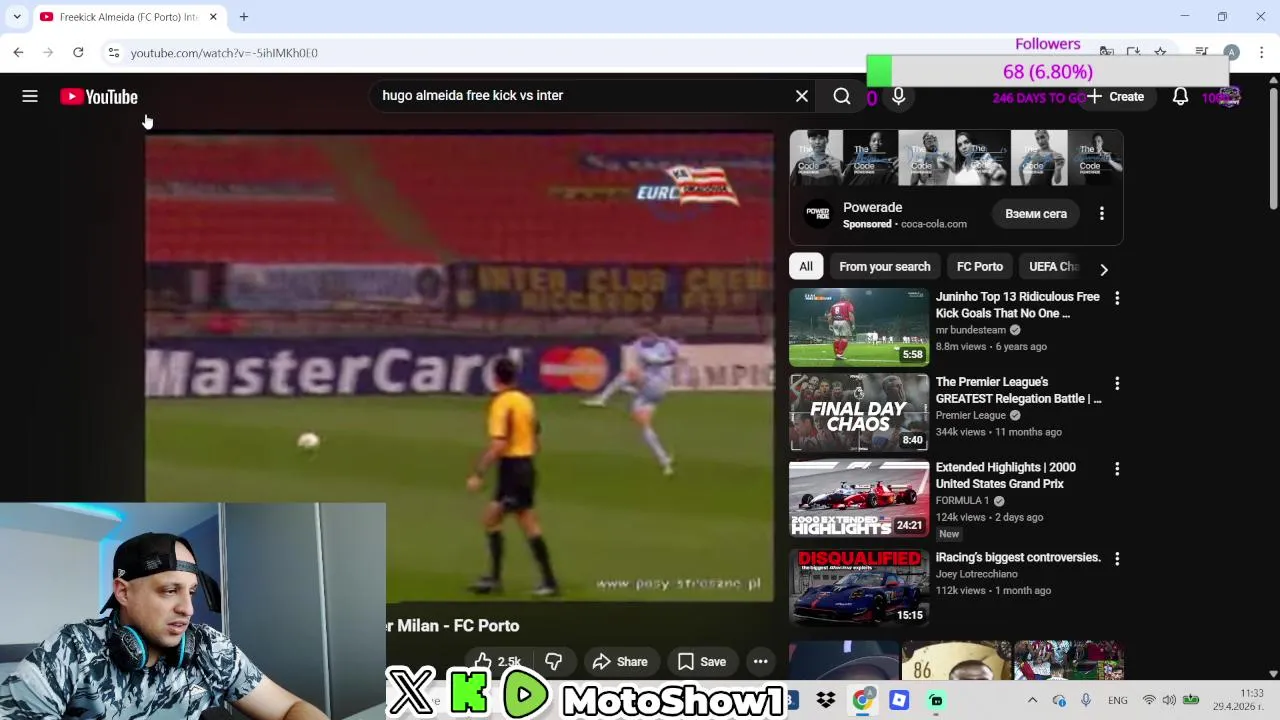This screenshot has width=1280, height=720.
Task: Open Wi-Fi network settings in the tray
Action: click(x=1149, y=700)
